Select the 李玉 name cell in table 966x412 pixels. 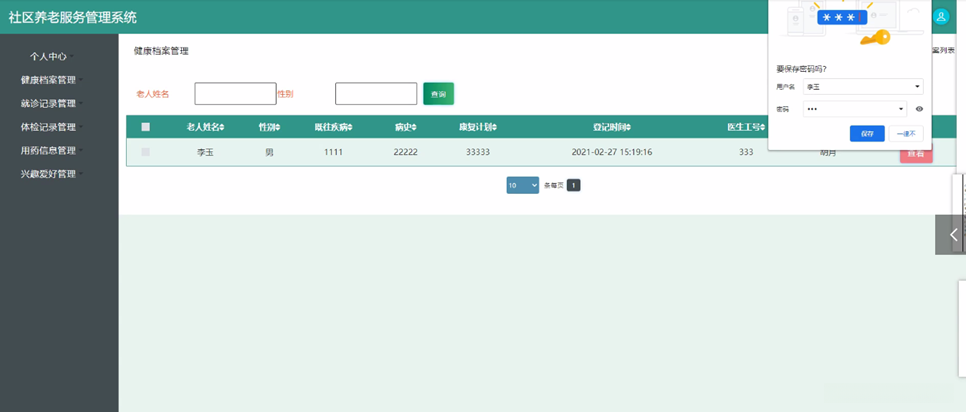pos(205,151)
